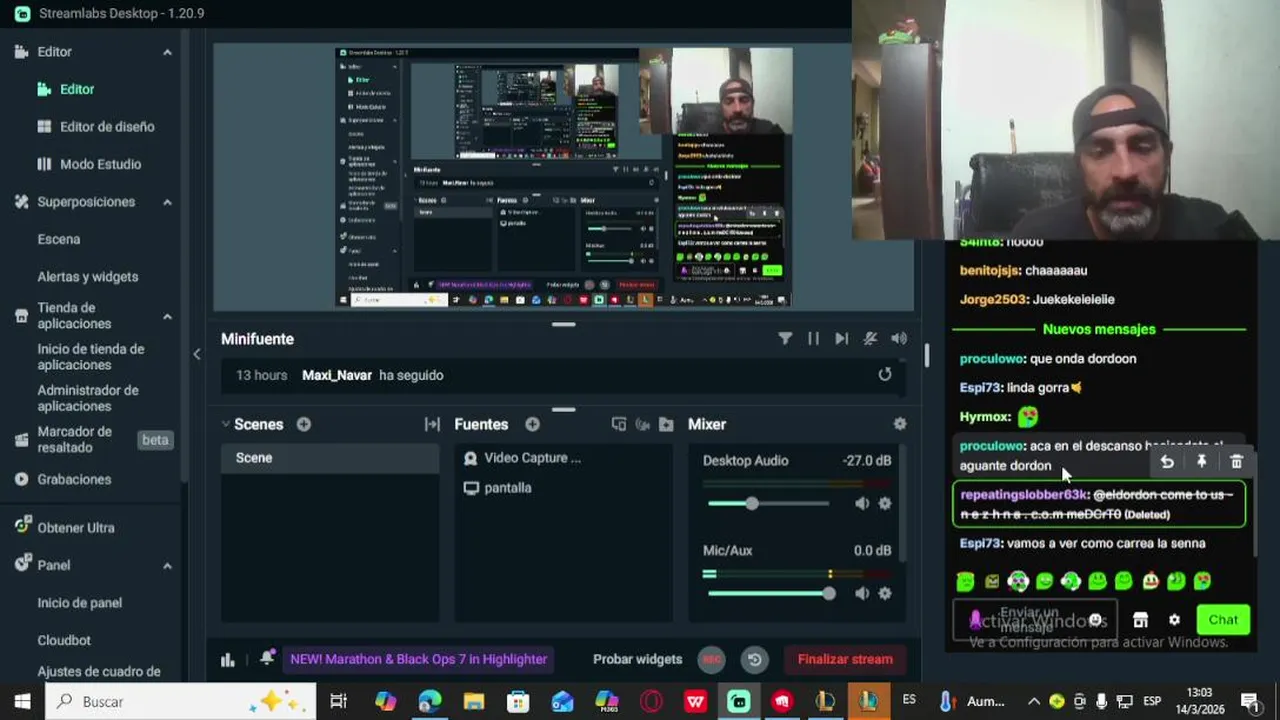
Task: Open the Mixer settings gear
Action: [x=900, y=424]
